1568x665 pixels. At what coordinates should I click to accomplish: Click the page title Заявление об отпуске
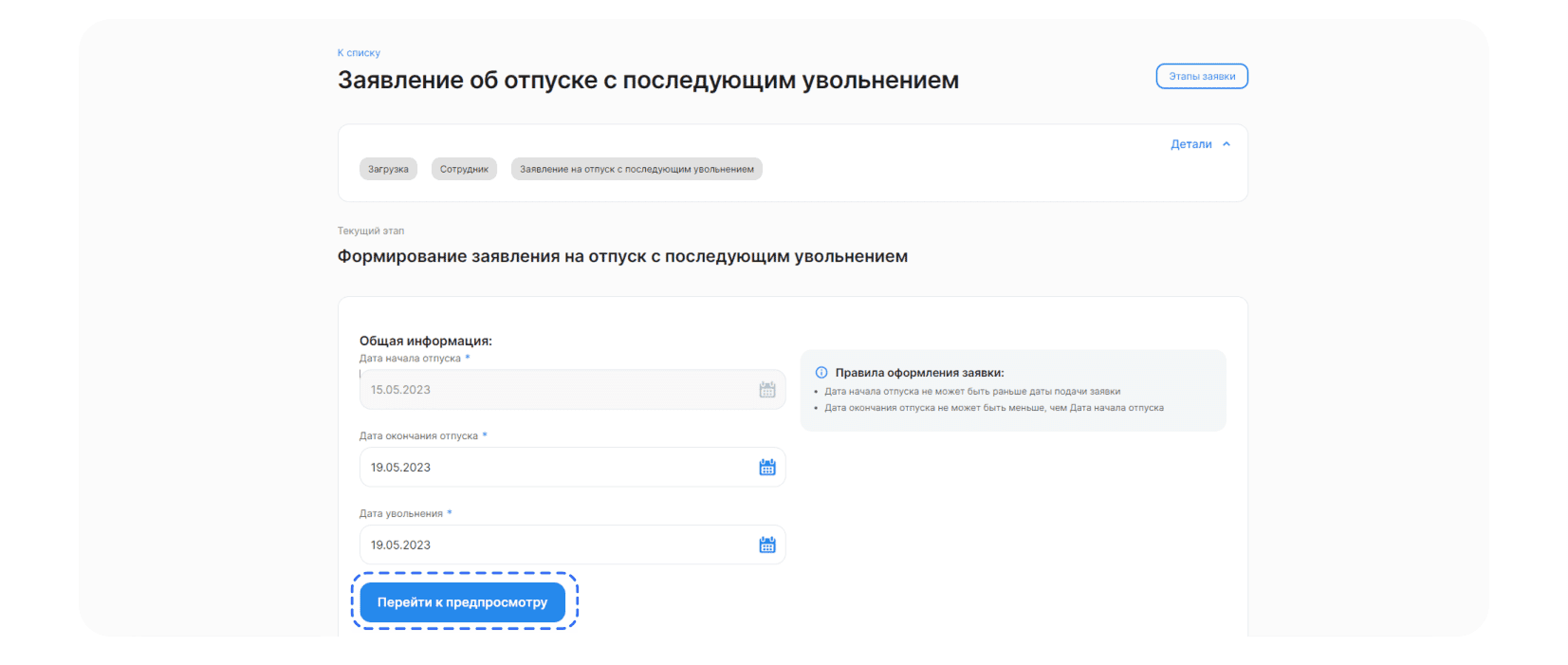[x=648, y=81]
